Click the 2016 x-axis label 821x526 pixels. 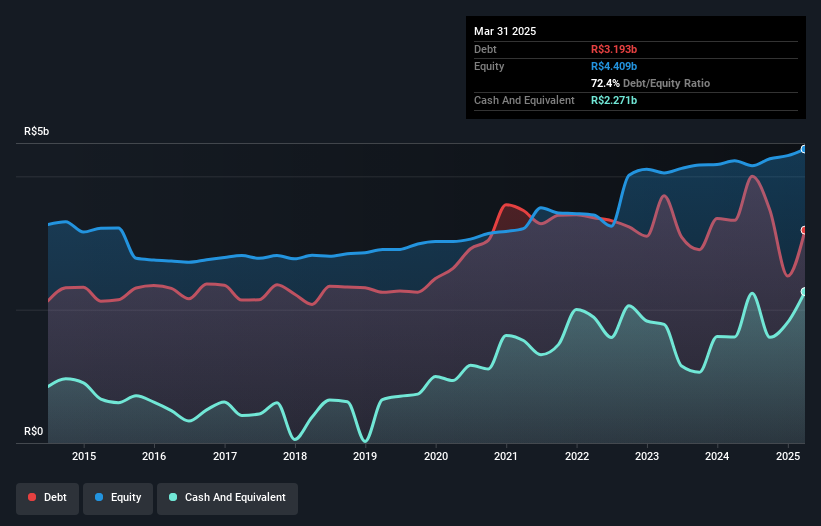(154, 456)
